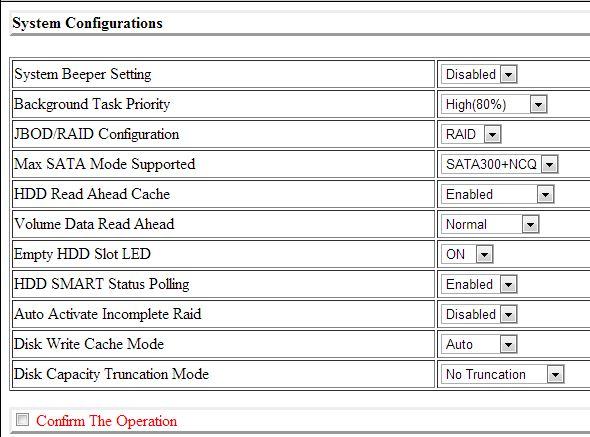This screenshot has height=437, width=590.
Task: Tick the Confirm The Operation checkbox
Action: pyautogui.click(x=23, y=419)
